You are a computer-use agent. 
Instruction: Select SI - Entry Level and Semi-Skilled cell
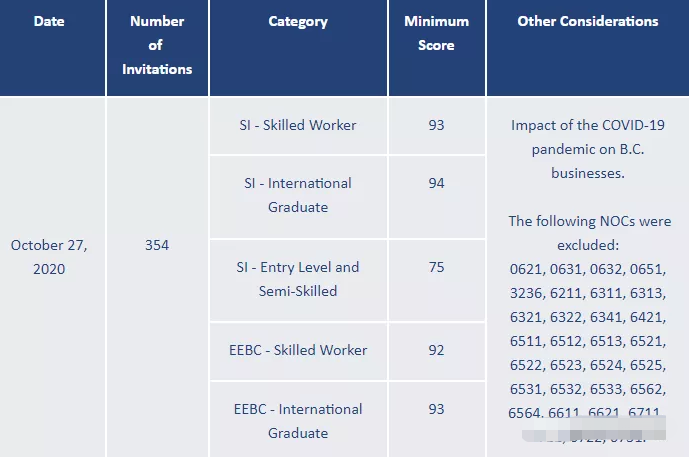tap(298, 279)
